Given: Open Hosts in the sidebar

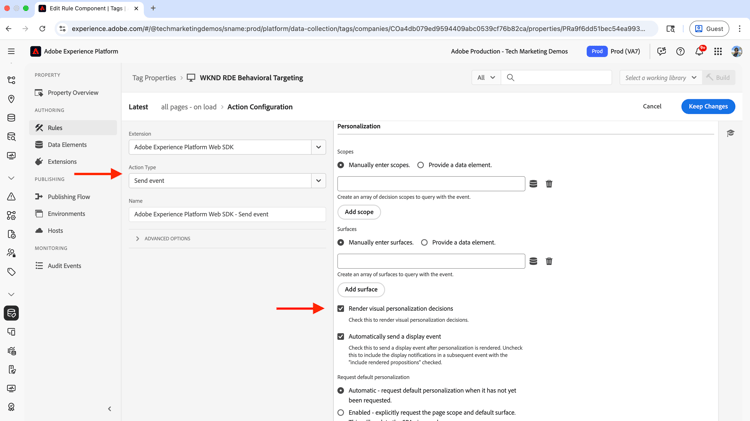Looking at the screenshot, I should pos(73,231).
